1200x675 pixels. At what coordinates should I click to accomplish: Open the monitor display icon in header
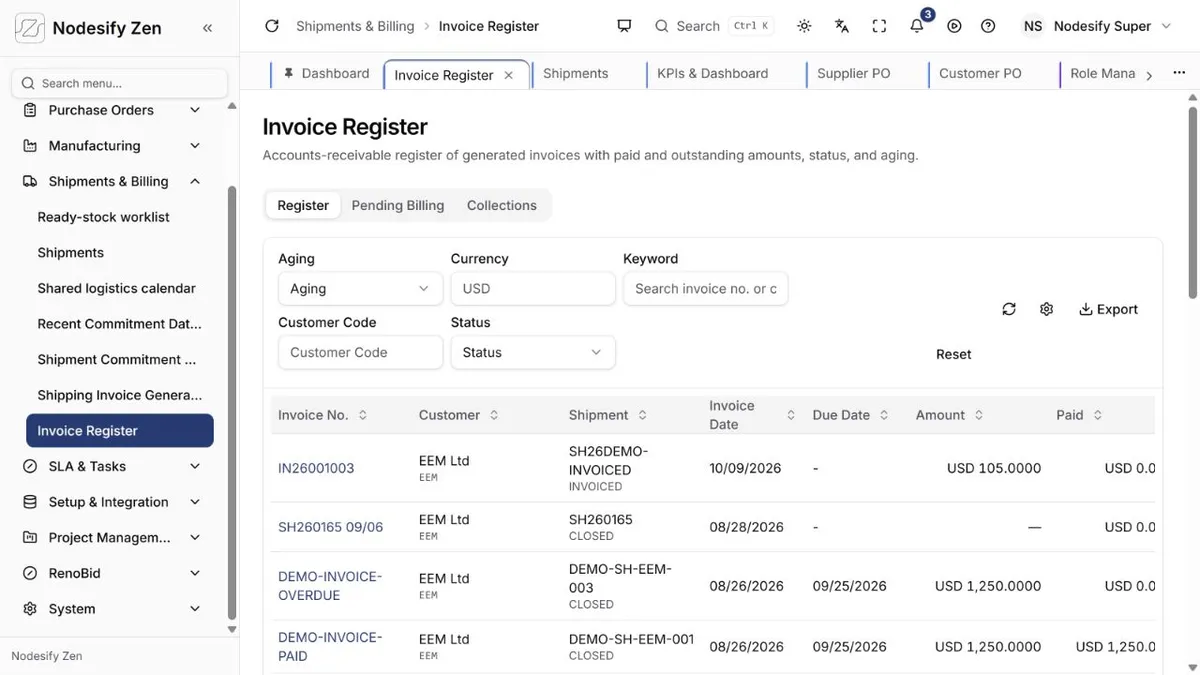[x=624, y=26]
